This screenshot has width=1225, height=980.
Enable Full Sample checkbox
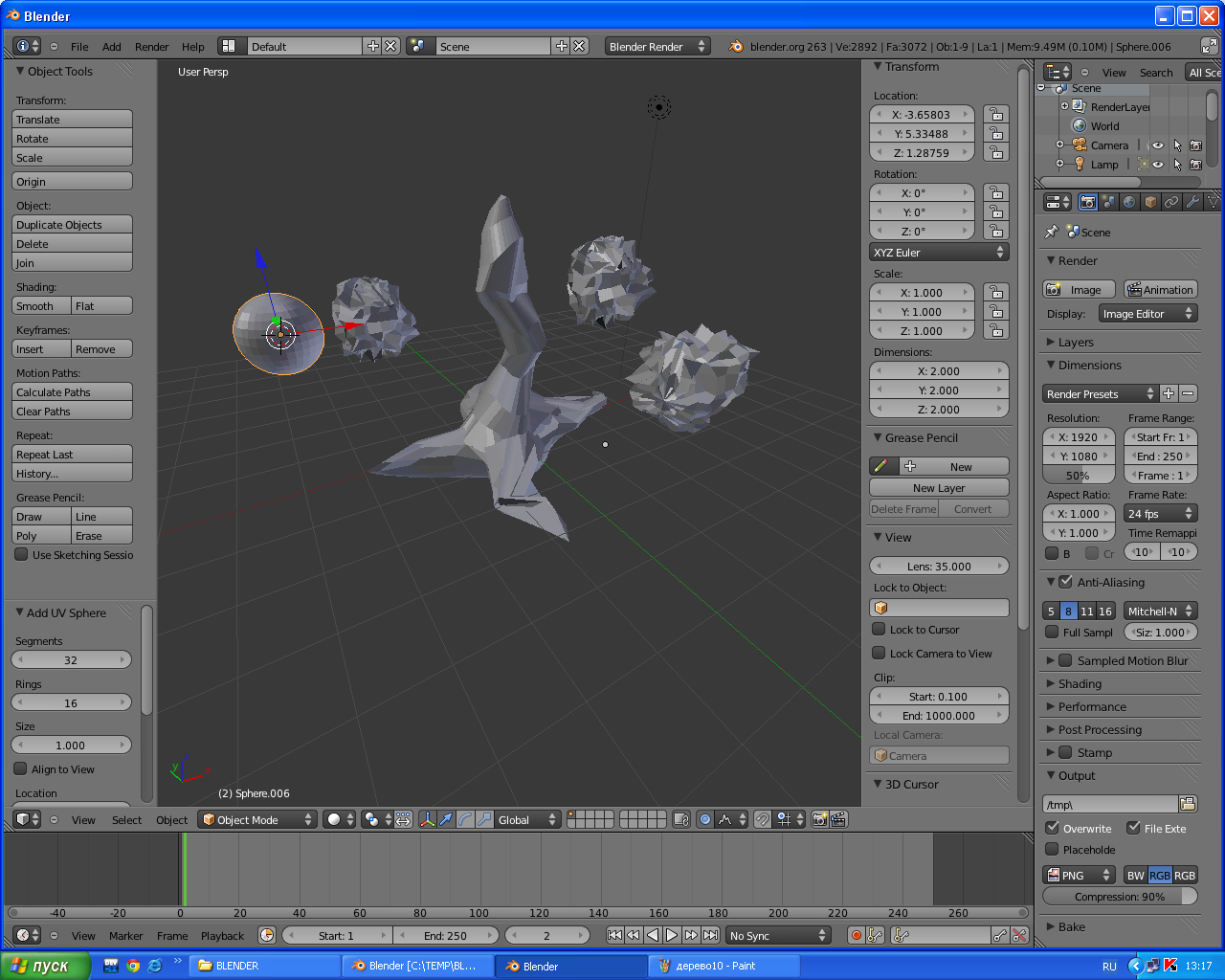pyautogui.click(x=1052, y=632)
